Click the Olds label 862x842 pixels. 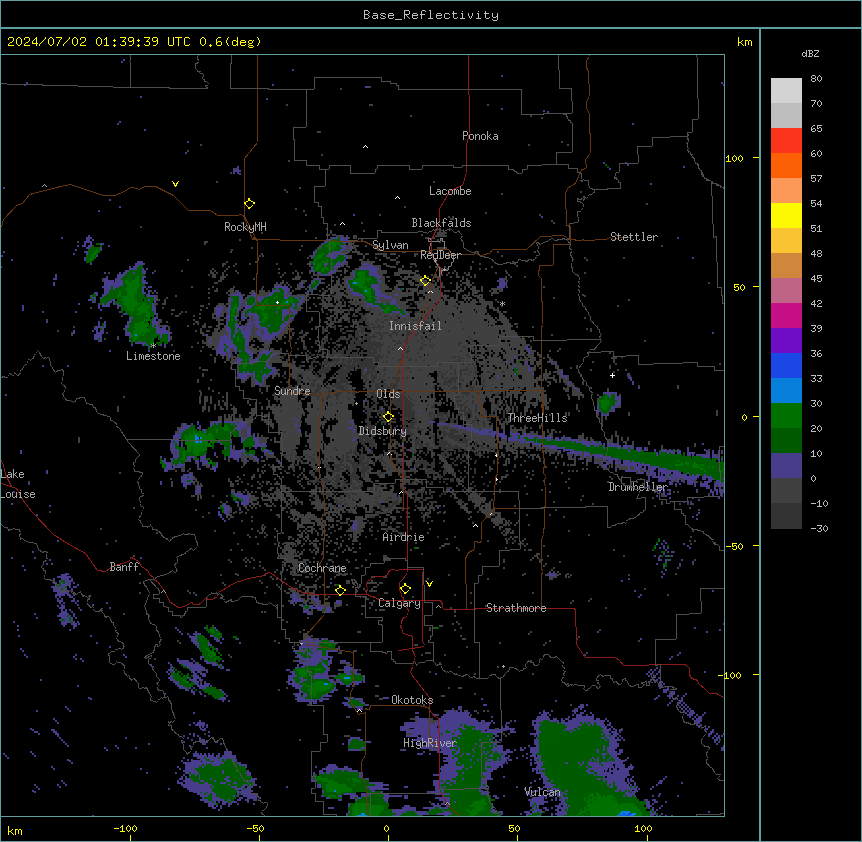pos(388,394)
